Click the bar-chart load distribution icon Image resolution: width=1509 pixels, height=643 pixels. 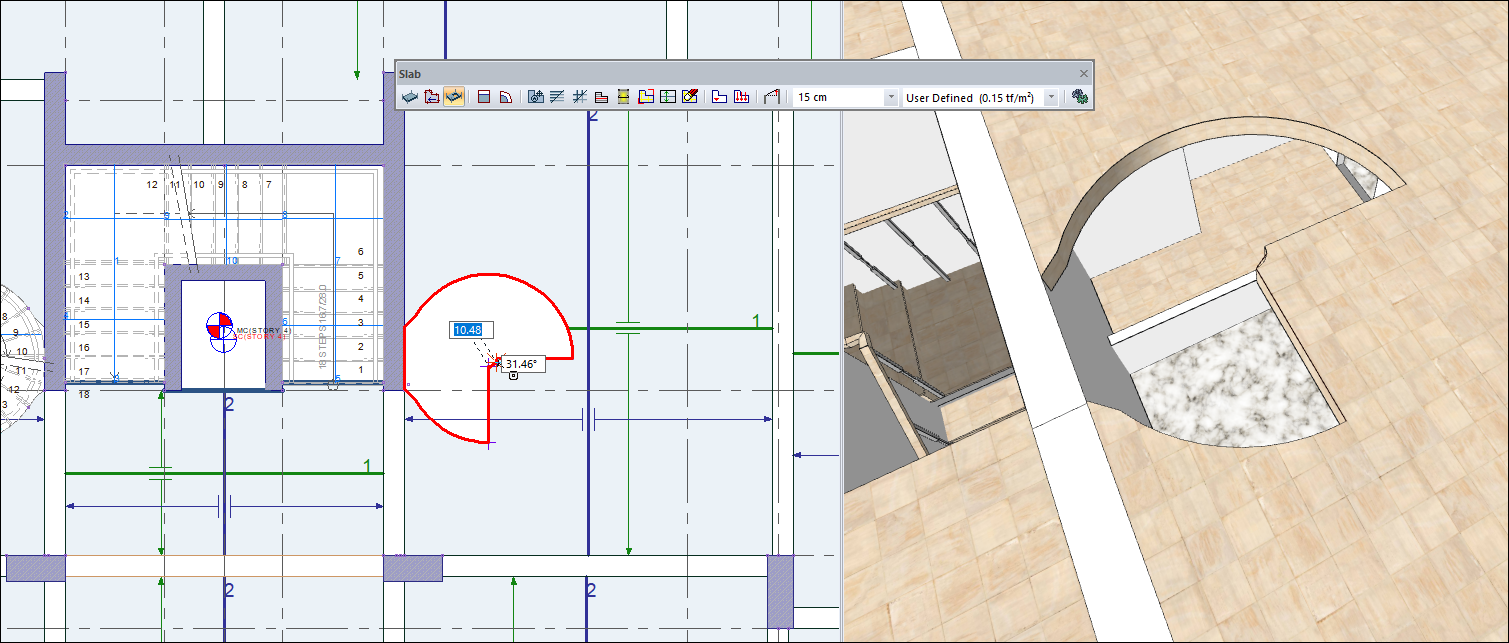[x=741, y=97]
